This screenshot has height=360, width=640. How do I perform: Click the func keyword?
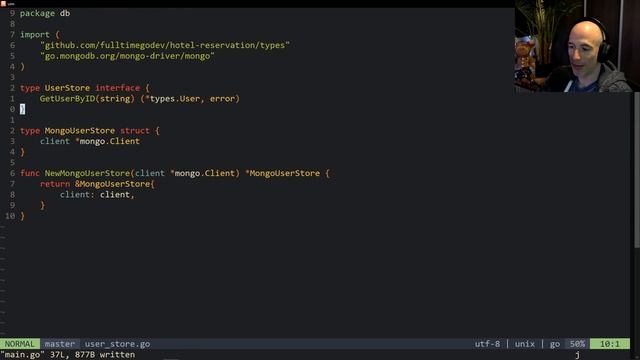coord(30,173)
